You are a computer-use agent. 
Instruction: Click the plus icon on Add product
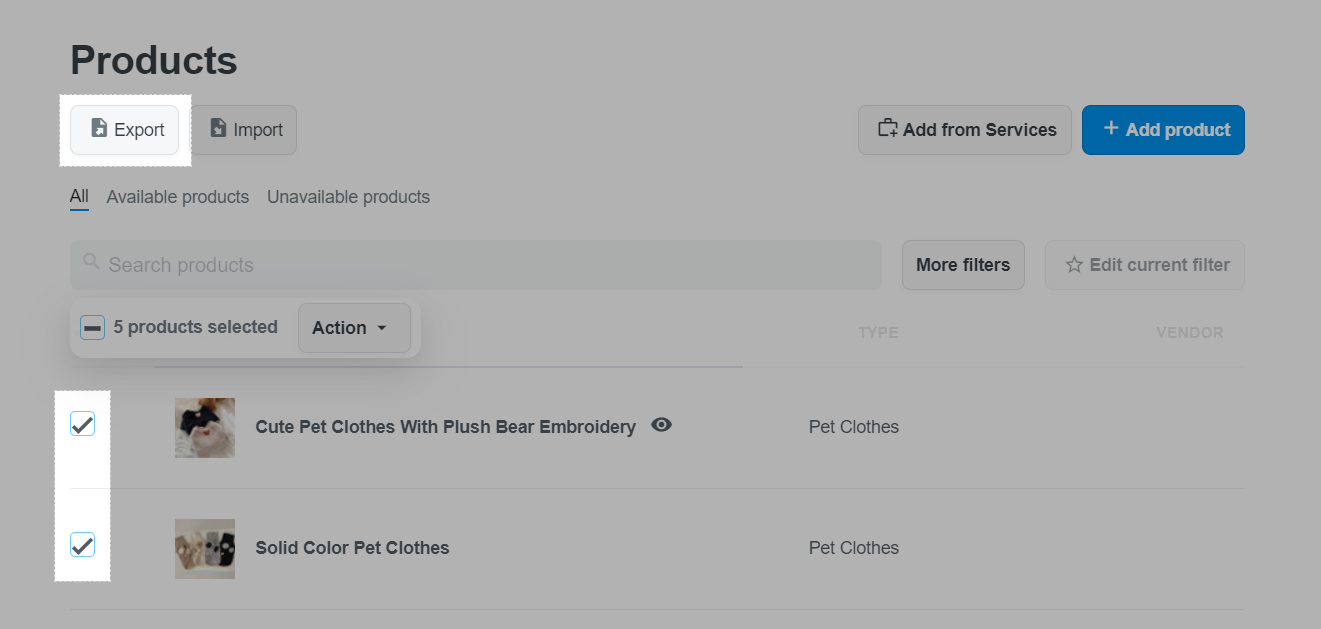1110,128
